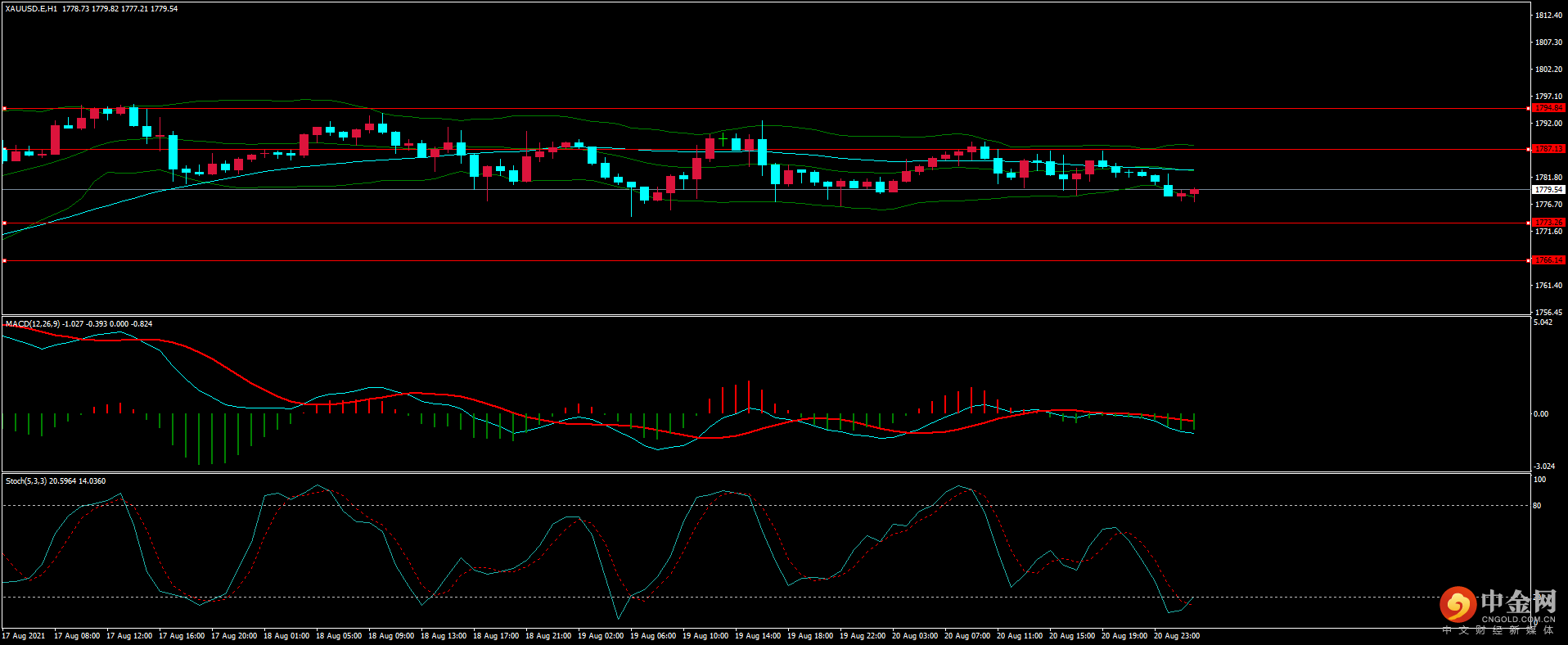Click the 1794.84 red price label

pos(1548,108)
